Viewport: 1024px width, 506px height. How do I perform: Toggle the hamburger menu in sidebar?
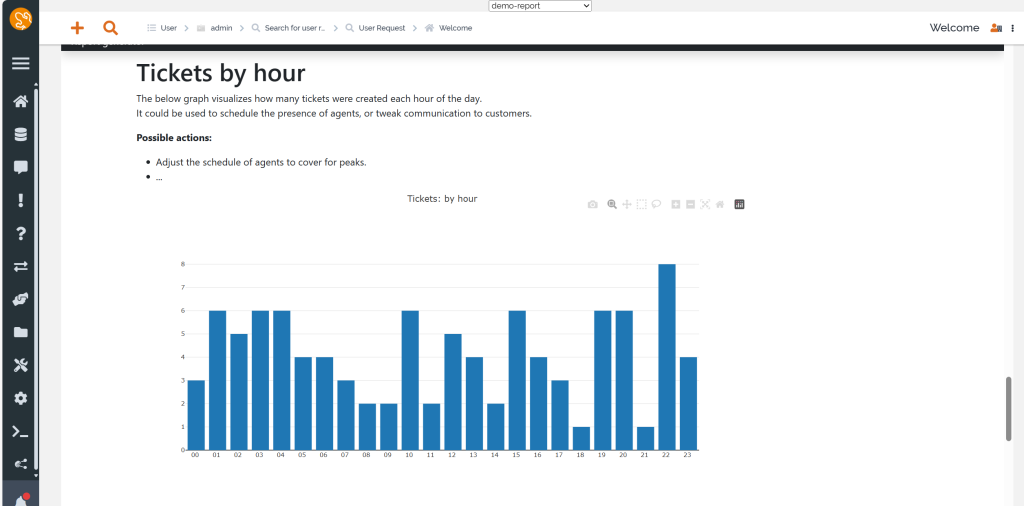(x=20, y=64)
